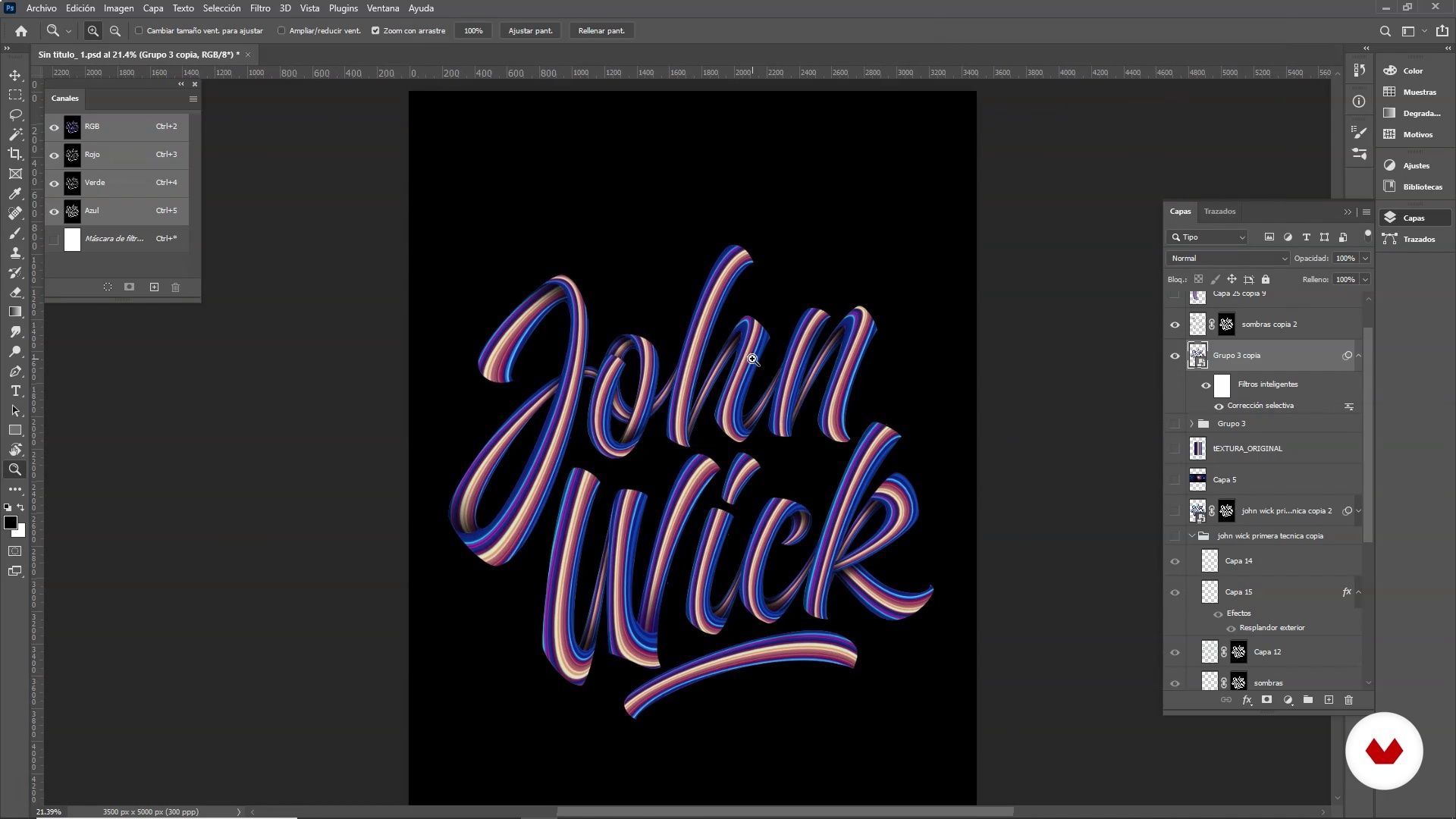Disable Zoom con arrastre checkbox
Image resolution: width=1456 pixels, height=819 pixels.
tap(375, 31)
